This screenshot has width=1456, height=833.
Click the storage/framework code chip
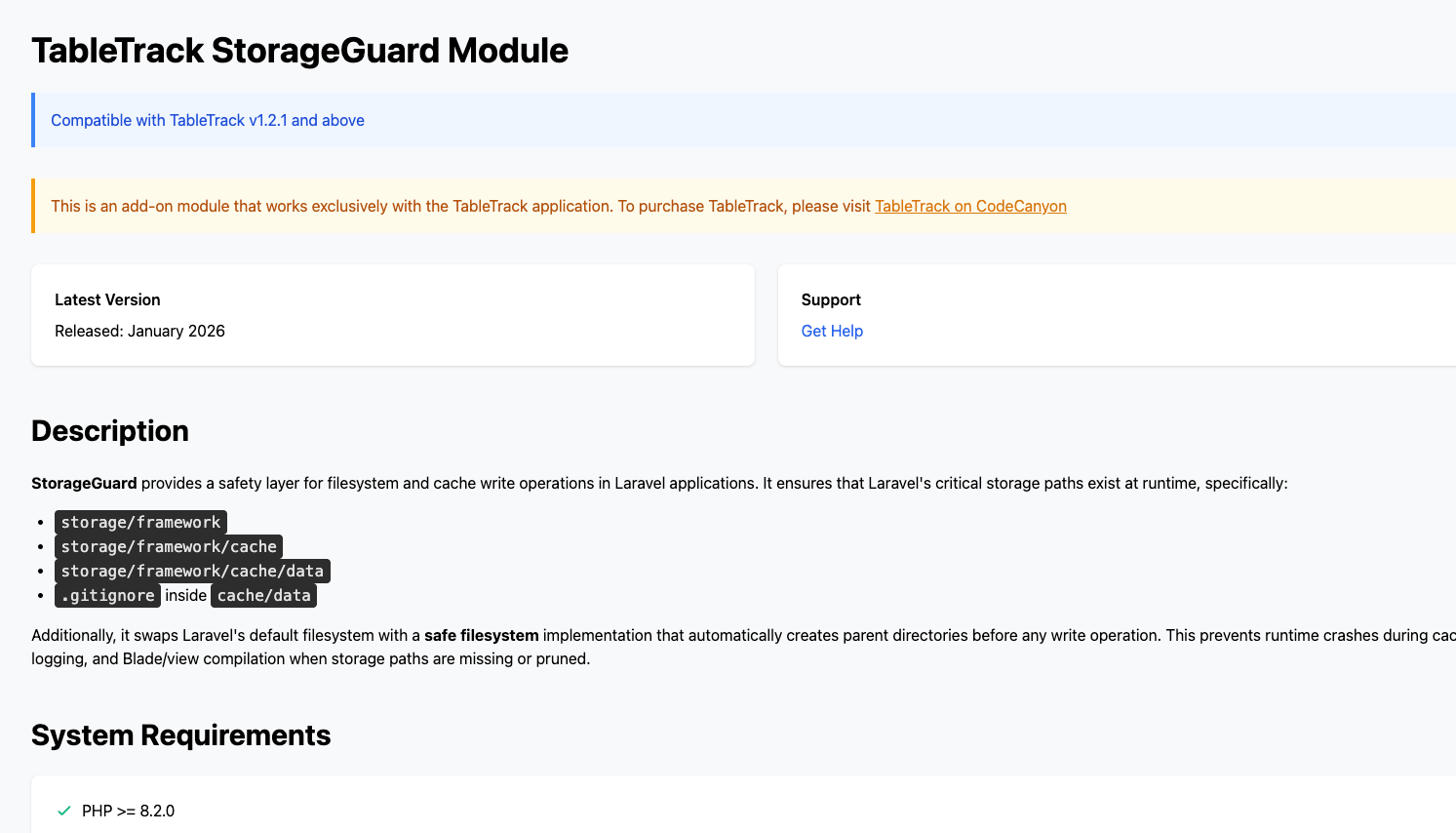(x=140, y=523)
